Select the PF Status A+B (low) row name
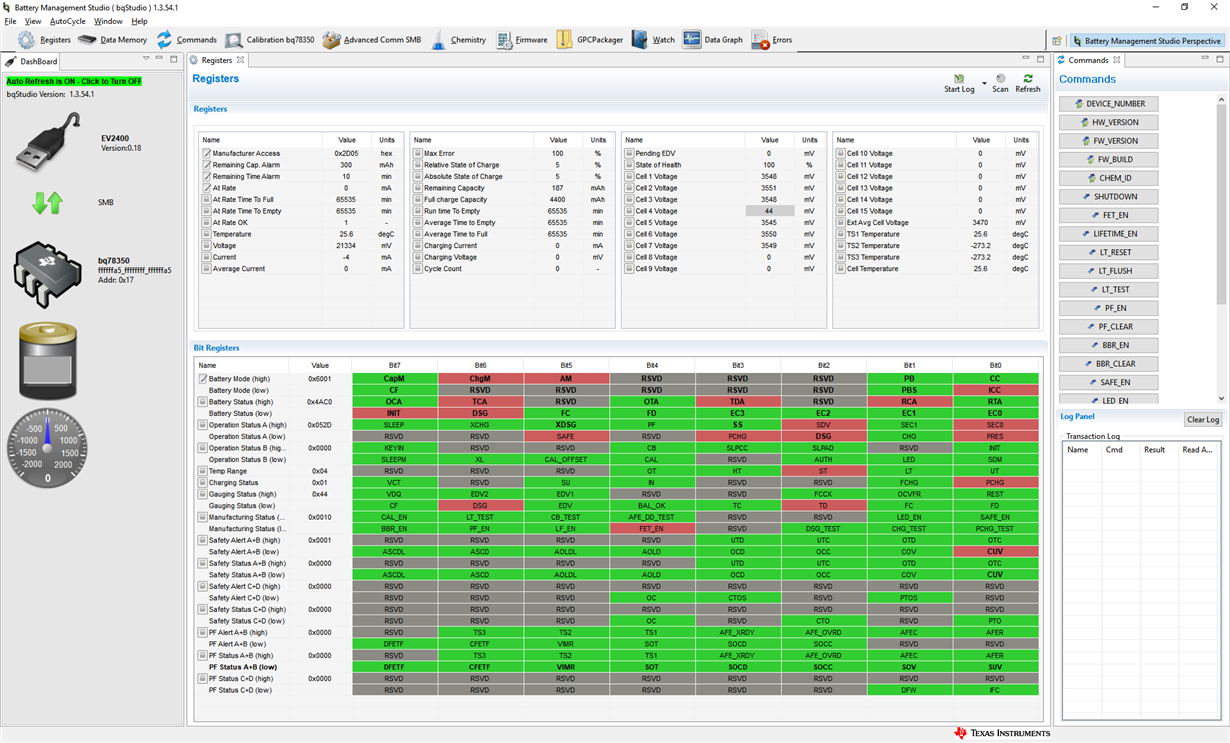 242,667
